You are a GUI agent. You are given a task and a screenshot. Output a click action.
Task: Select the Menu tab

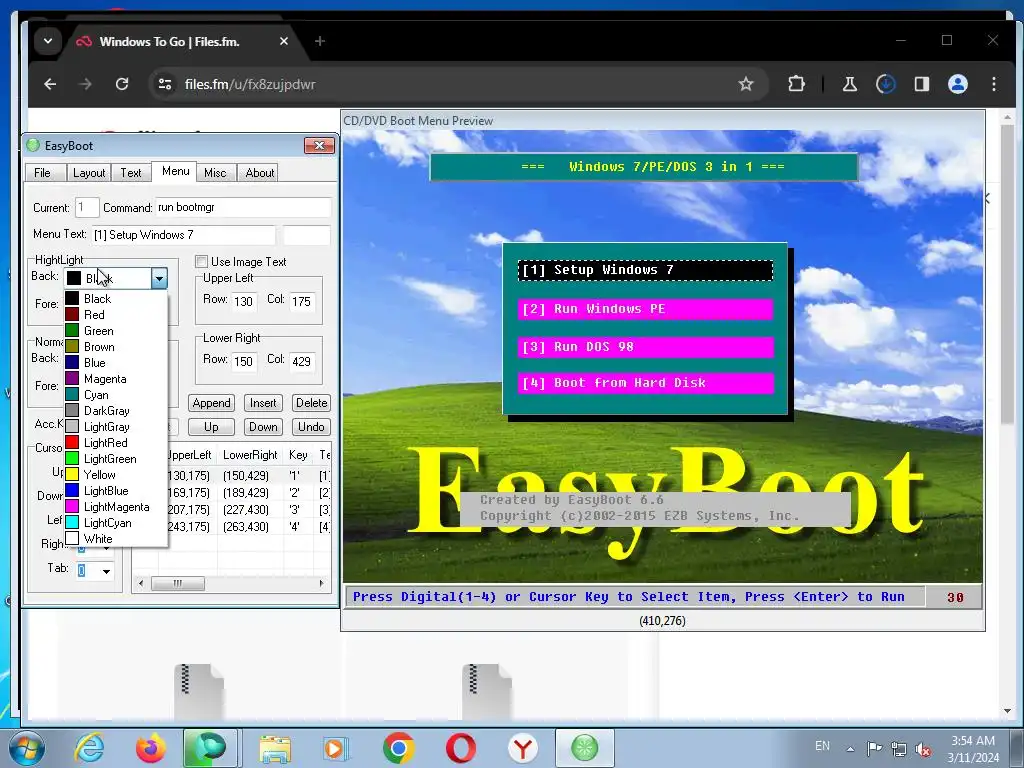175,171
